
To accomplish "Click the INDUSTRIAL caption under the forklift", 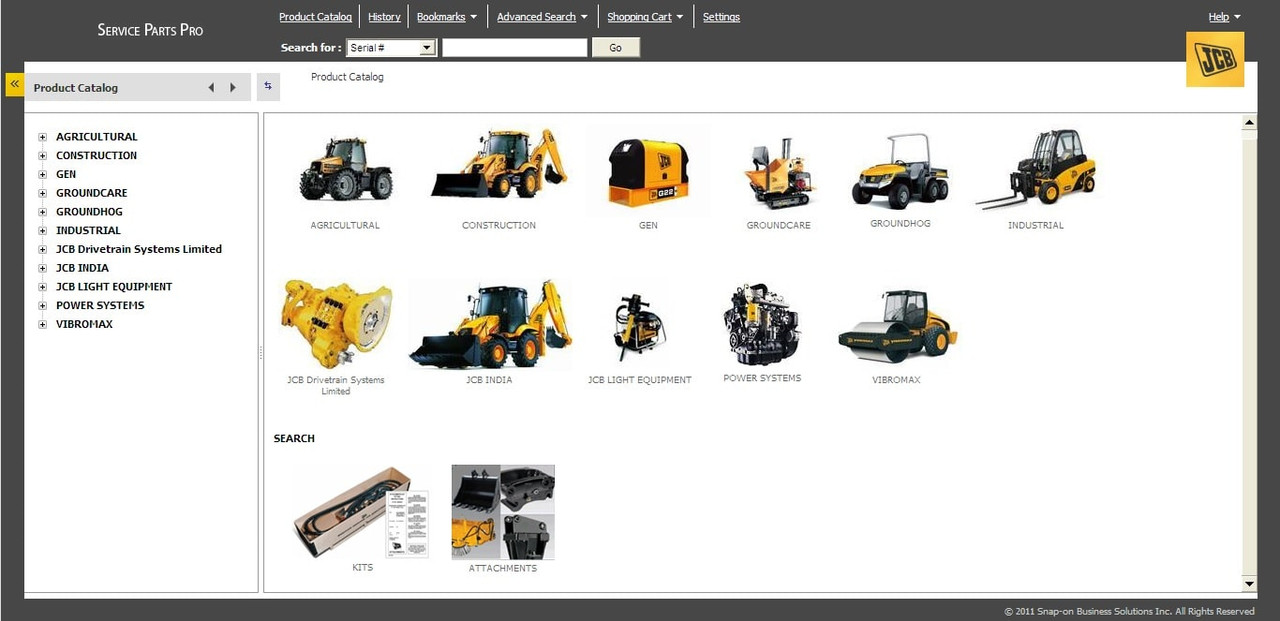I will pyautogui.click(x=1036, y=226).
